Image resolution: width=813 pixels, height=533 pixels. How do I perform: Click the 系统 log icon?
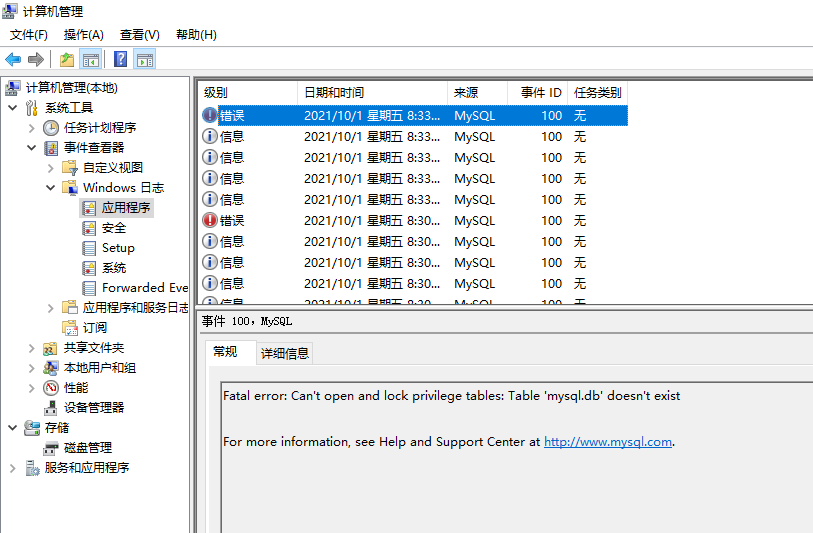89,268
